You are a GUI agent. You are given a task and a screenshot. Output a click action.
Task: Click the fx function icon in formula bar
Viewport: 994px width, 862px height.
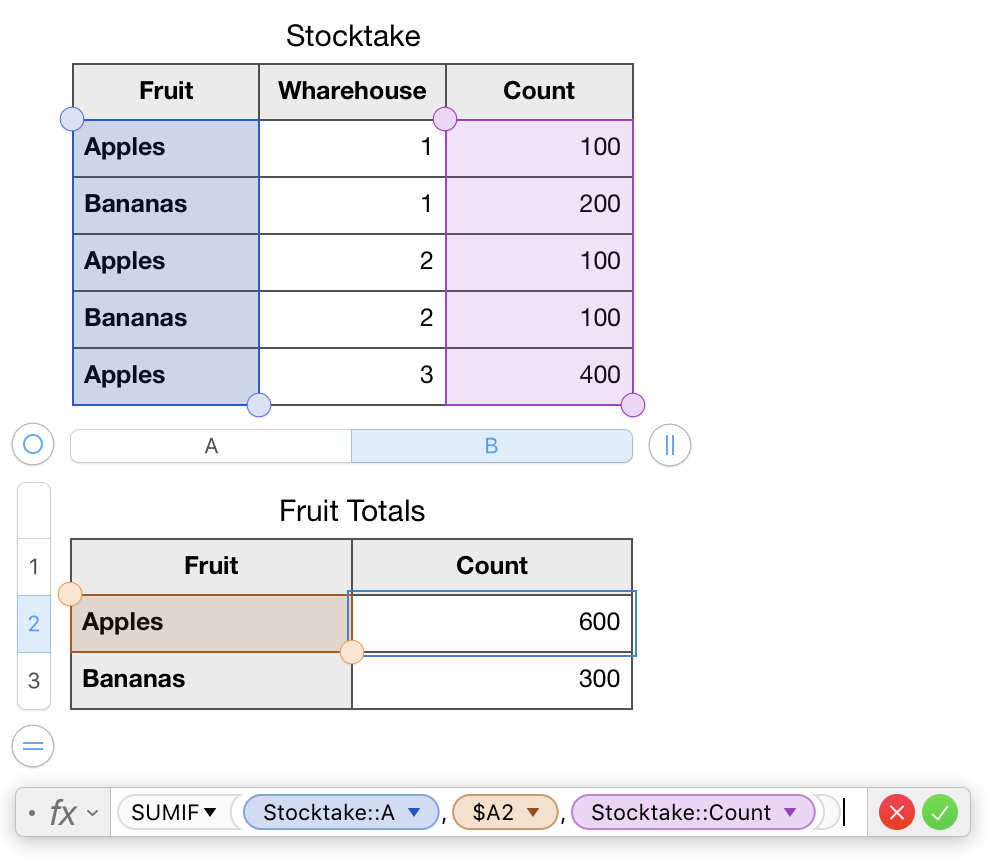click(x=63, y=813)
